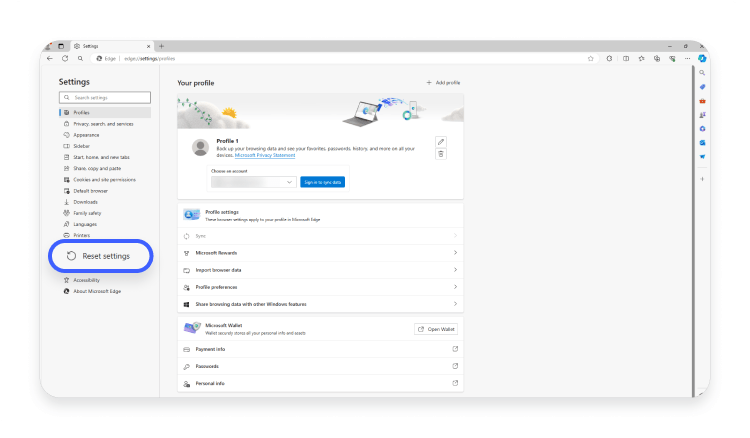Open a new tab with the plus button

(161, 46)
